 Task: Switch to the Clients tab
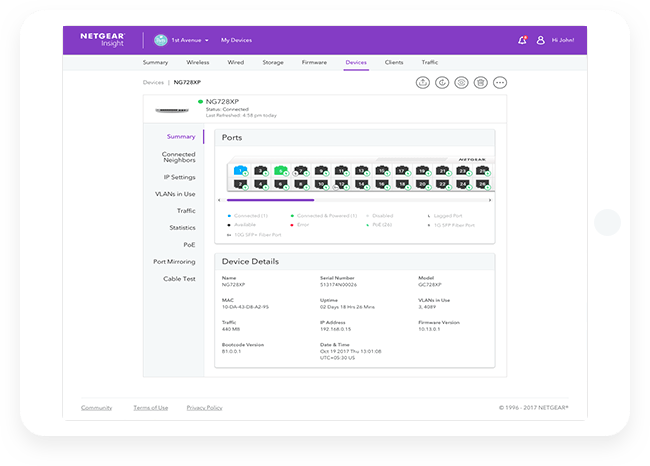[x=394, y=63]
